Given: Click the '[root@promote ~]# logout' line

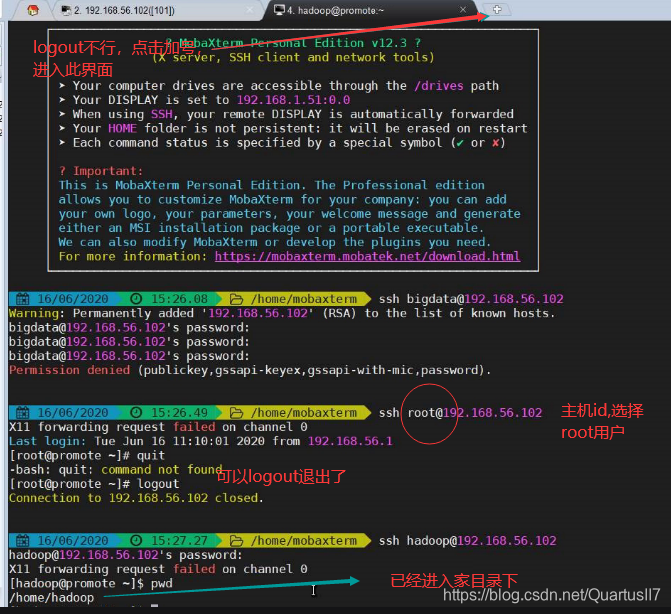Looking at the screenshot, I should [94, 484].
